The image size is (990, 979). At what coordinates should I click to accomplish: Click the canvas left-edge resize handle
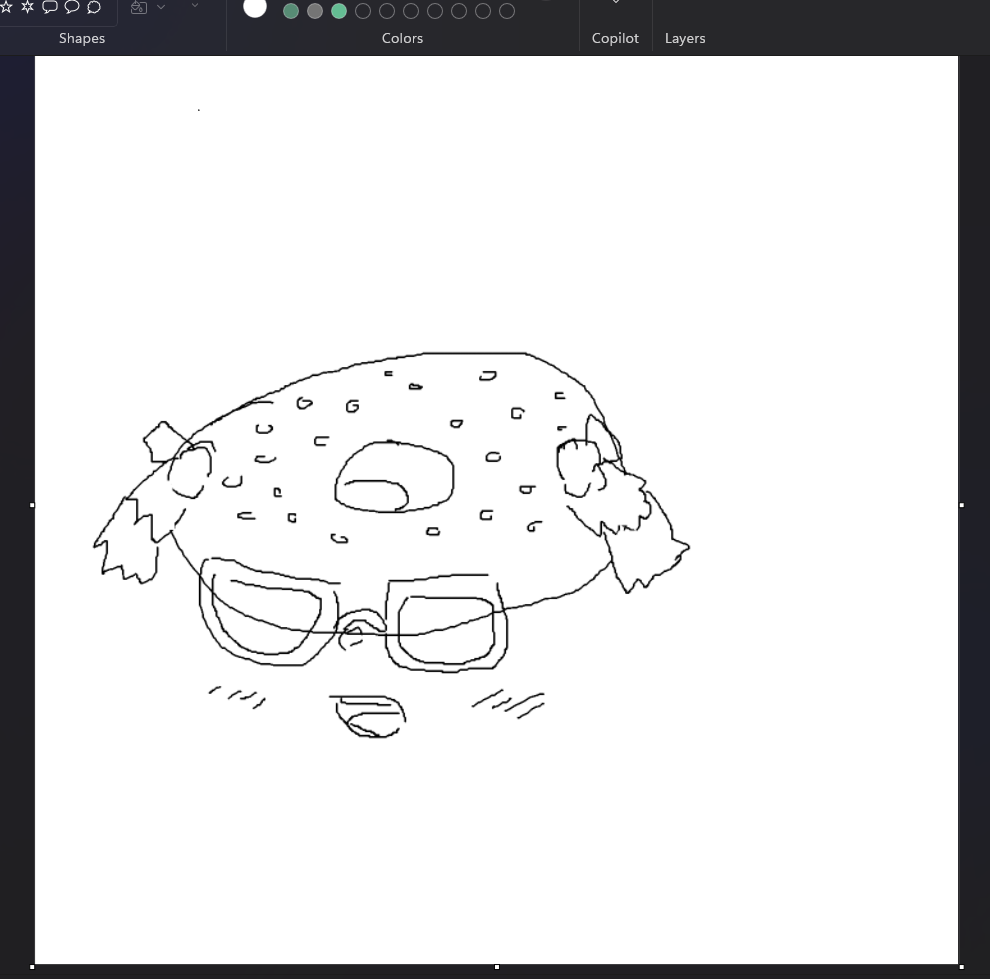coord(32,505)
